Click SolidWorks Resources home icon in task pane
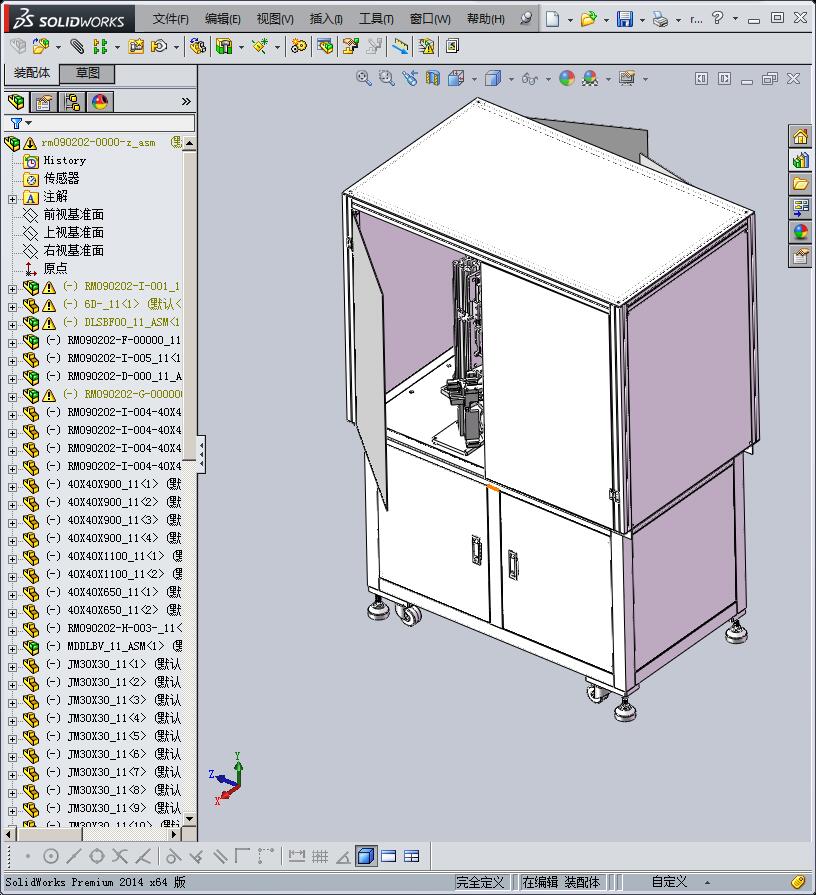This screenshot has height=895, width=816. coord(800,136)
